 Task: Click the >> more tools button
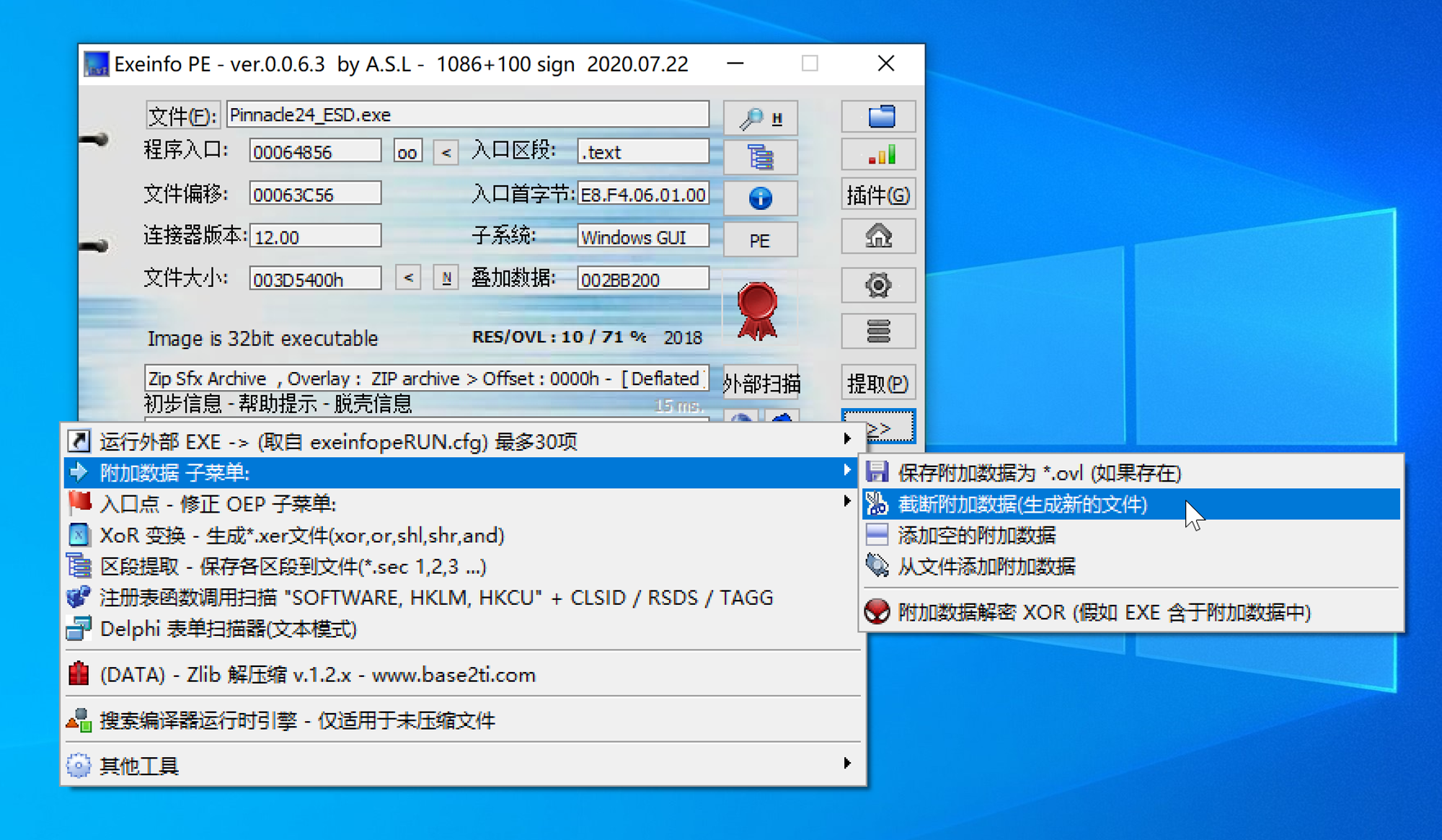(878, 426)
